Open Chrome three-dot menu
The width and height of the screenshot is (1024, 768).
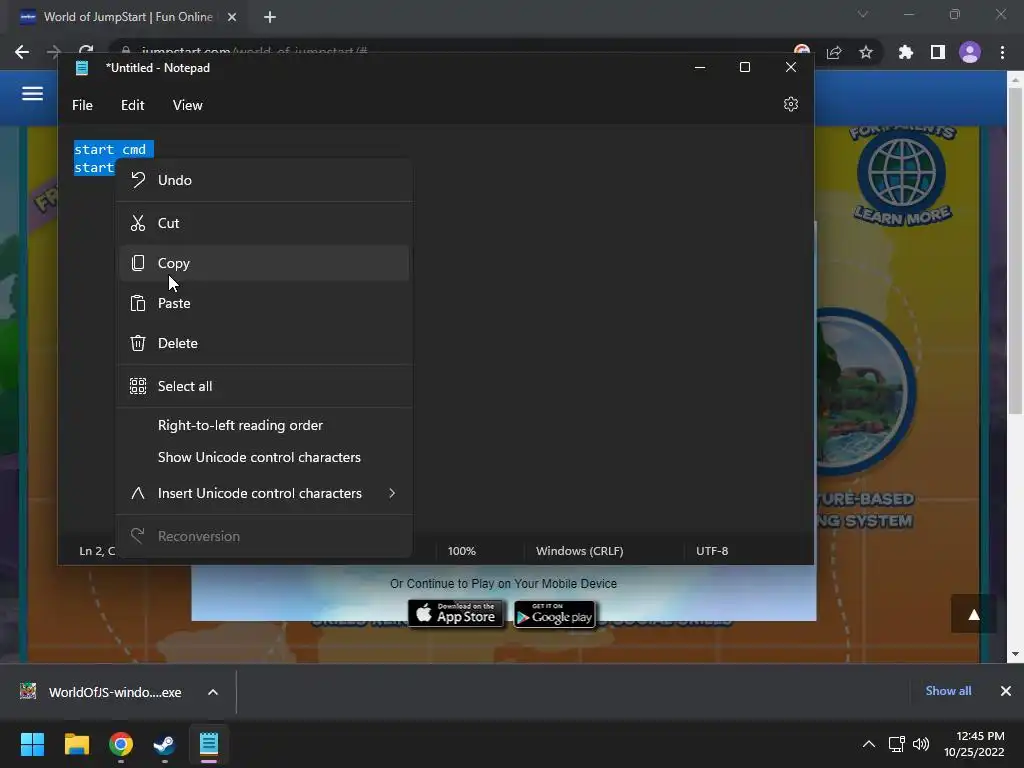tap(1002, 52)
